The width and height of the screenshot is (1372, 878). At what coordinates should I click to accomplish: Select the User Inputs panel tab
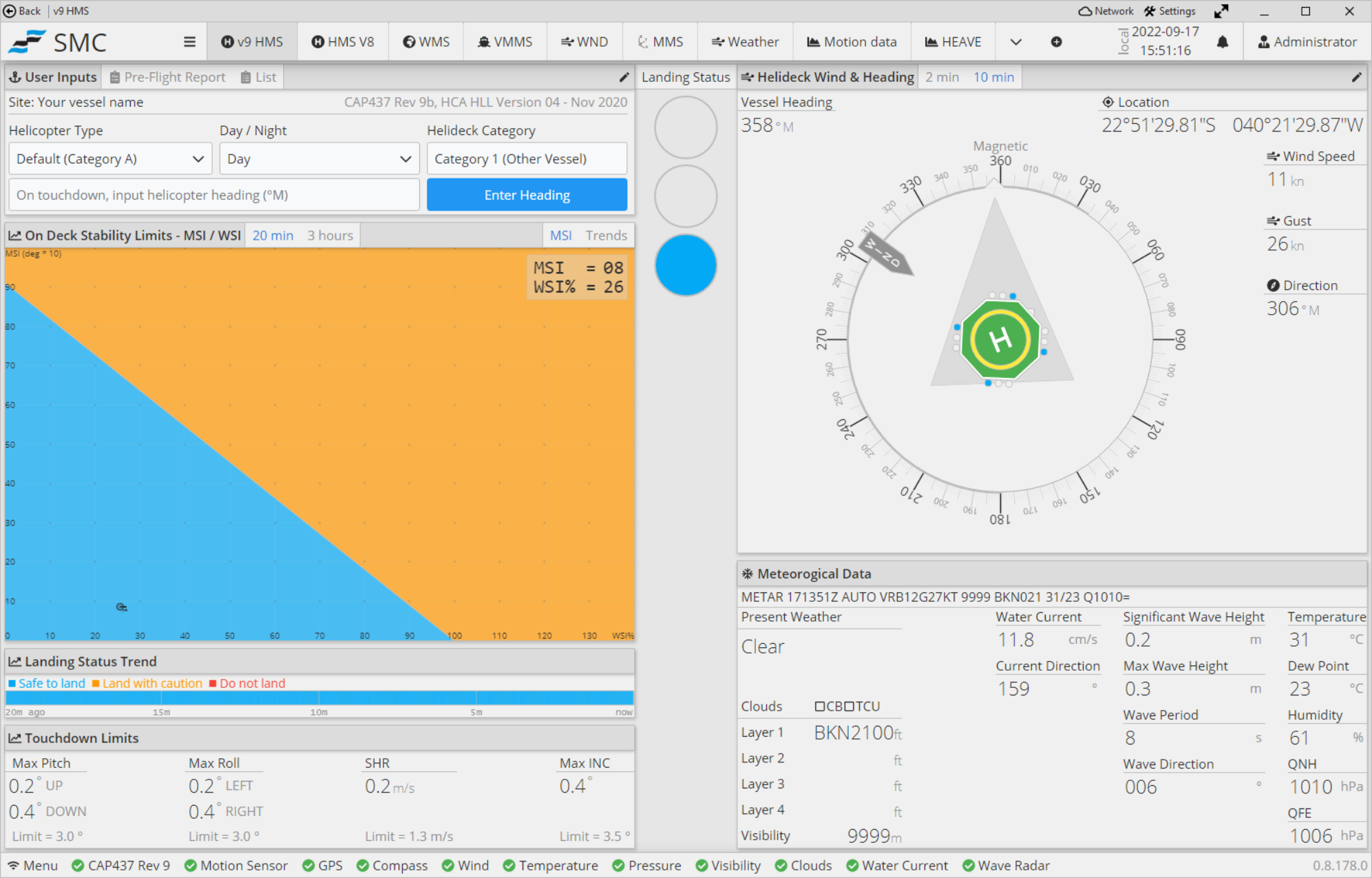(x=53, y=77)
